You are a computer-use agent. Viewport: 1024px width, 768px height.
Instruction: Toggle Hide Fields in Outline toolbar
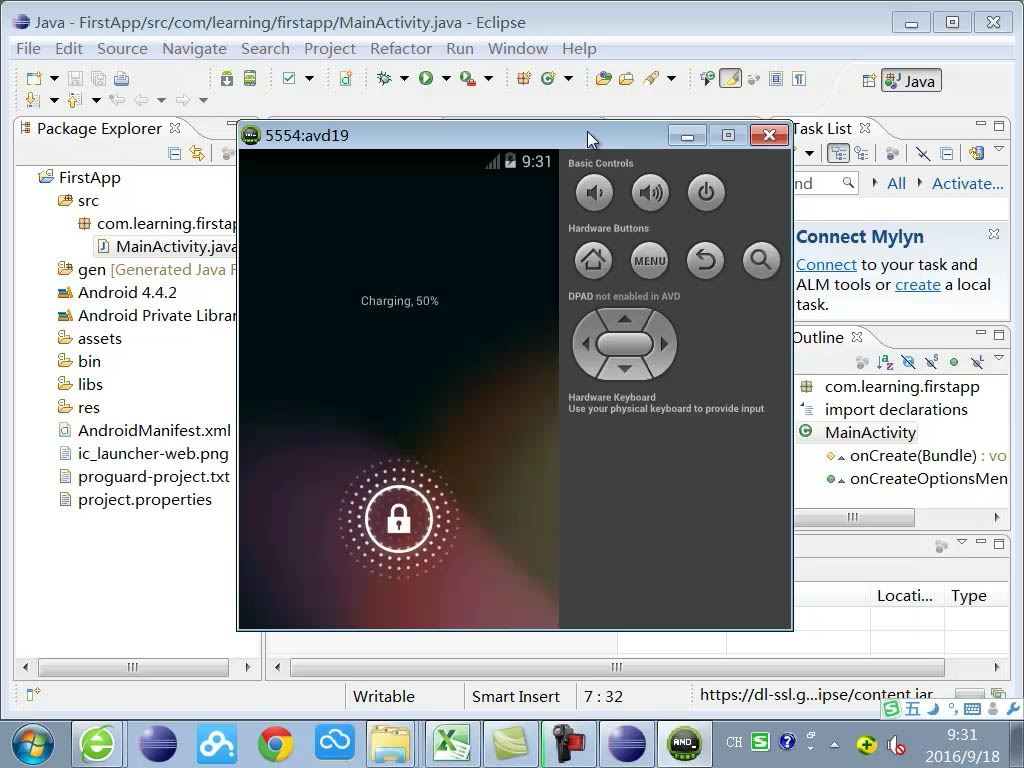908,362
